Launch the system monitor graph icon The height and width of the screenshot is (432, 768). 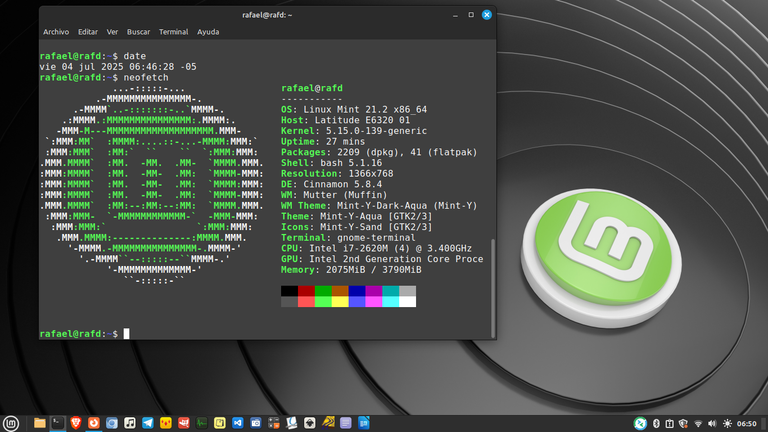(202, 423)
